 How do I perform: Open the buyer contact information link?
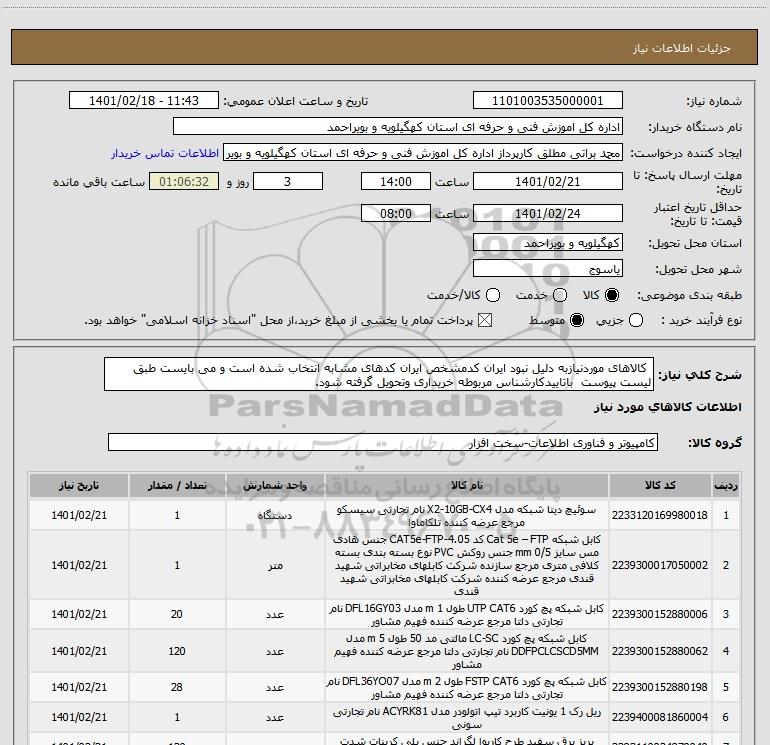pos(165,153)
